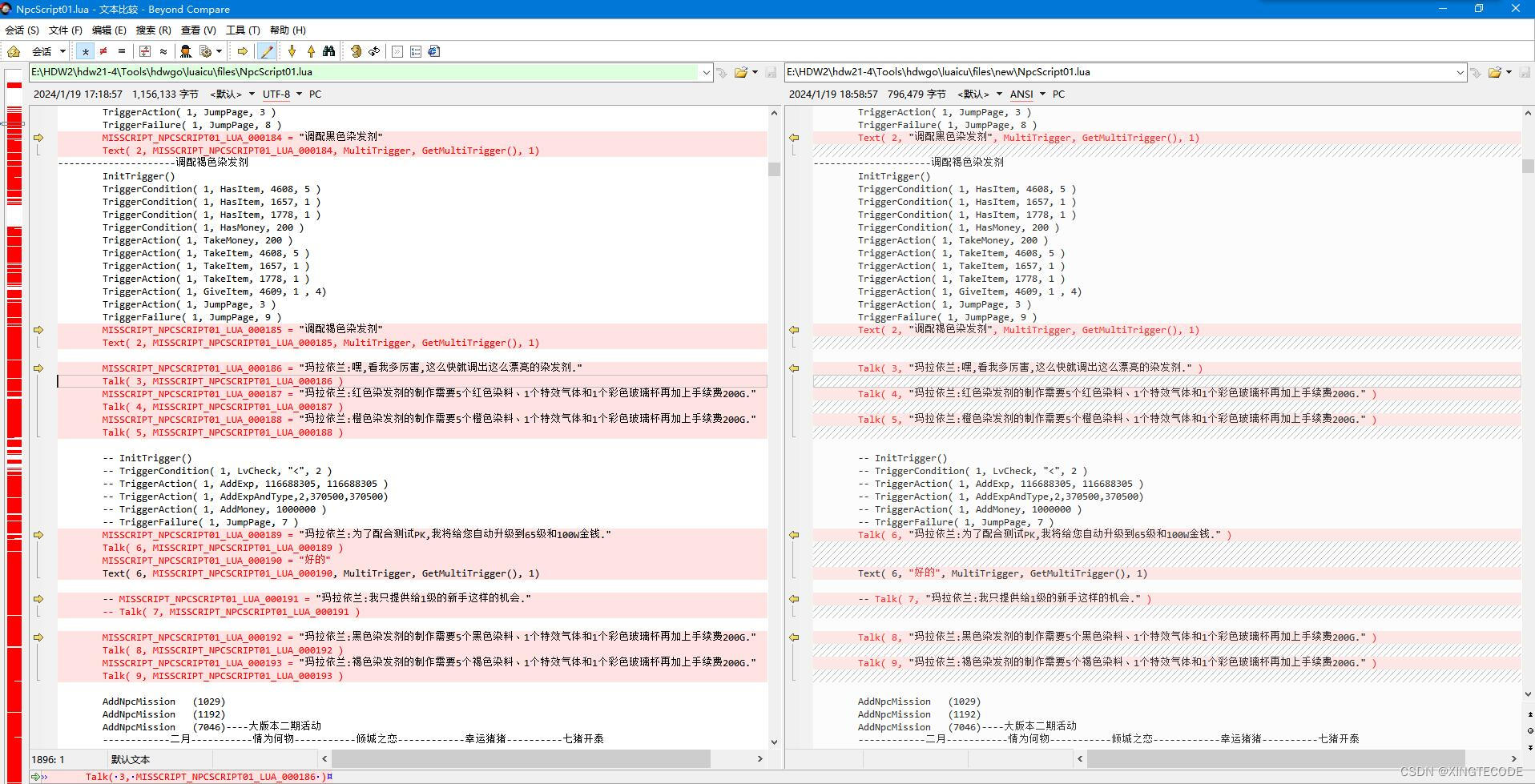This screenshot has height=784, width=1535.
Task: Click left pane horizontal scrollbar thumb
Action: [x=521, y=758]
